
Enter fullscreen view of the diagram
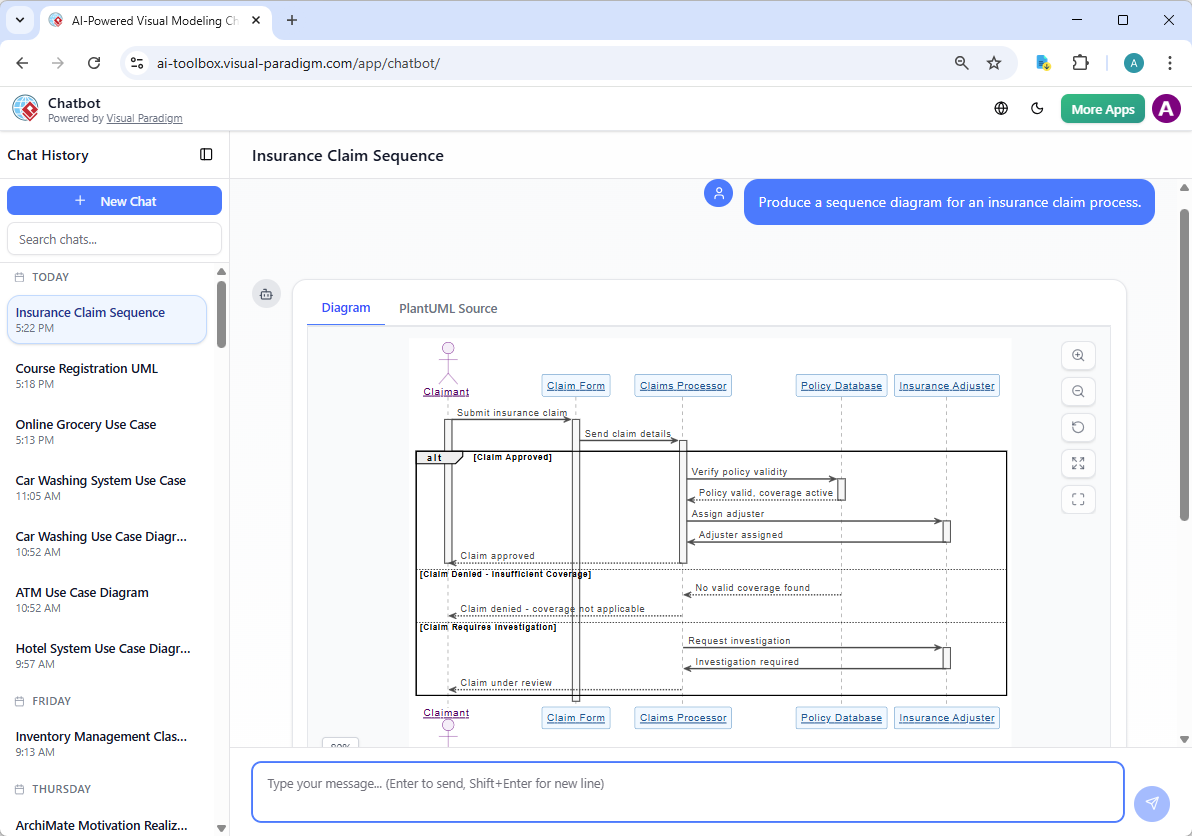coord(1078,499)
